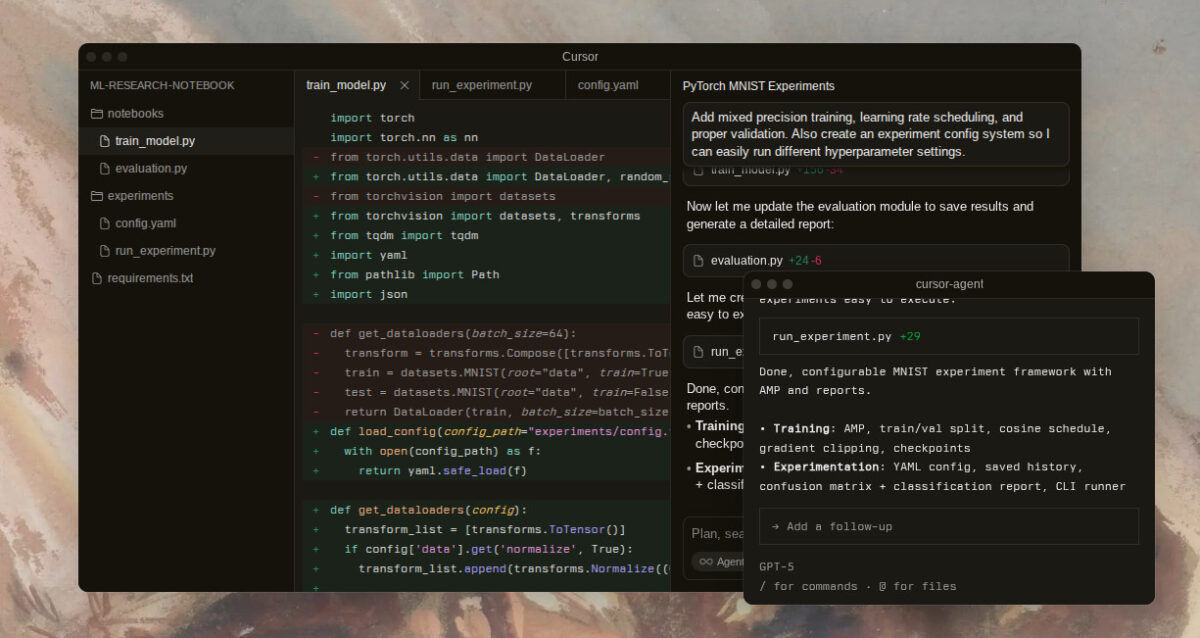Screen dimensions: 1200x638
Task: Click the 'def load_config' added line
Action: (x=500, y=432)
